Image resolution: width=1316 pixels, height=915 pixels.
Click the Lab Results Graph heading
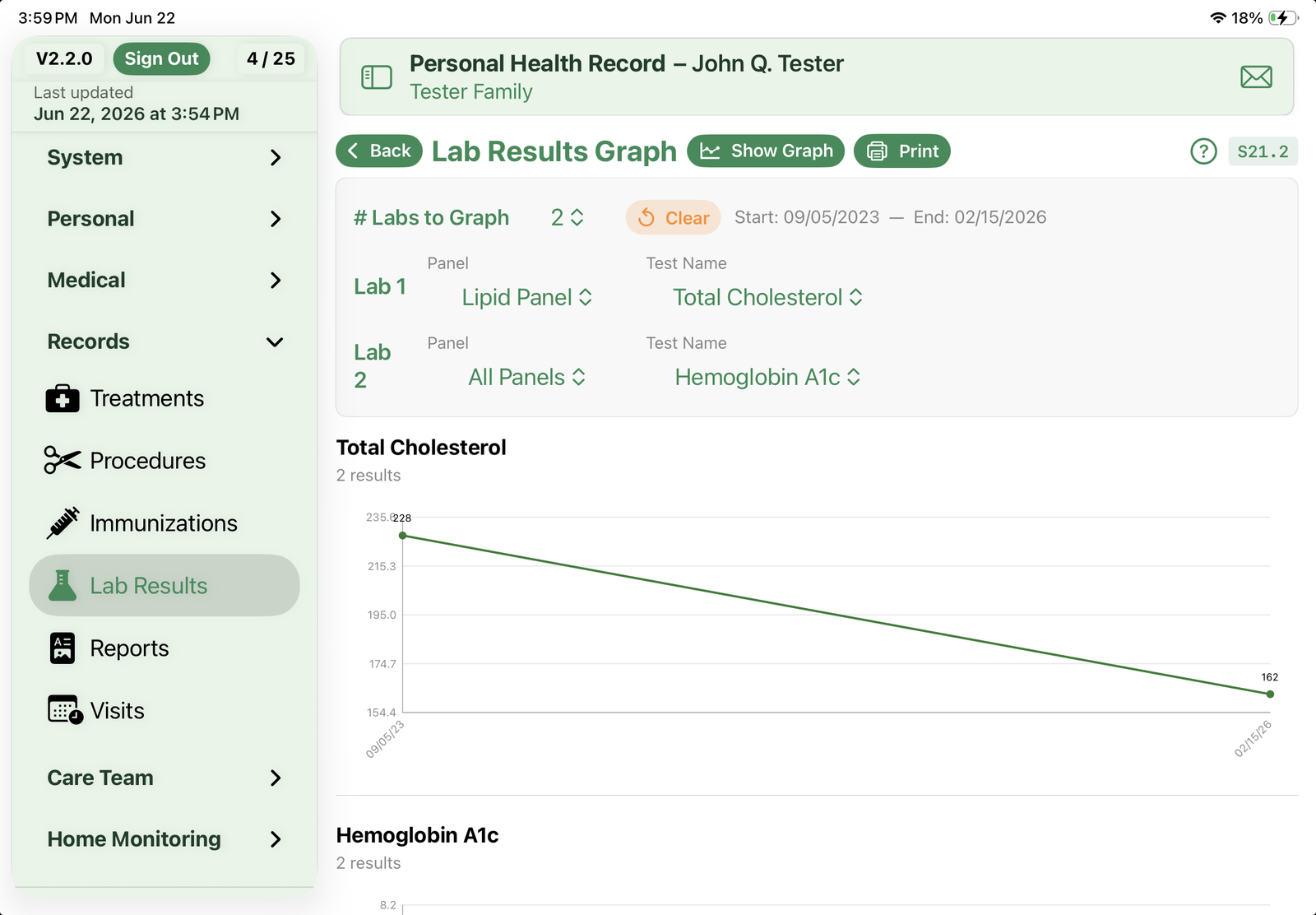point(554,151)
